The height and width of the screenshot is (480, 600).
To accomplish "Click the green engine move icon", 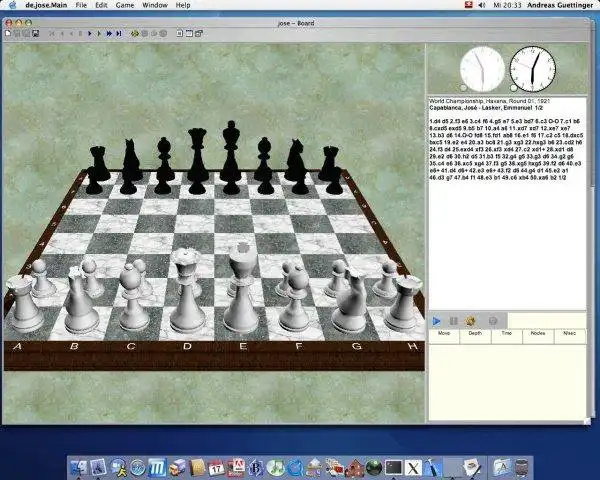I will [x=135, y=34].
